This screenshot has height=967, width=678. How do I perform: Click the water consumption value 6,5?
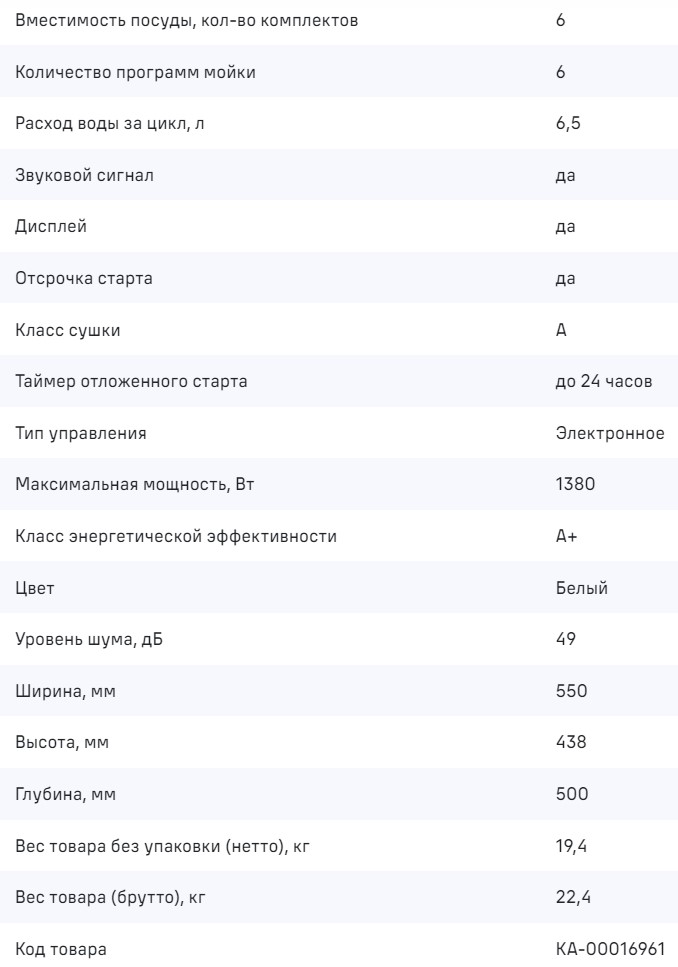click(567, 124)
